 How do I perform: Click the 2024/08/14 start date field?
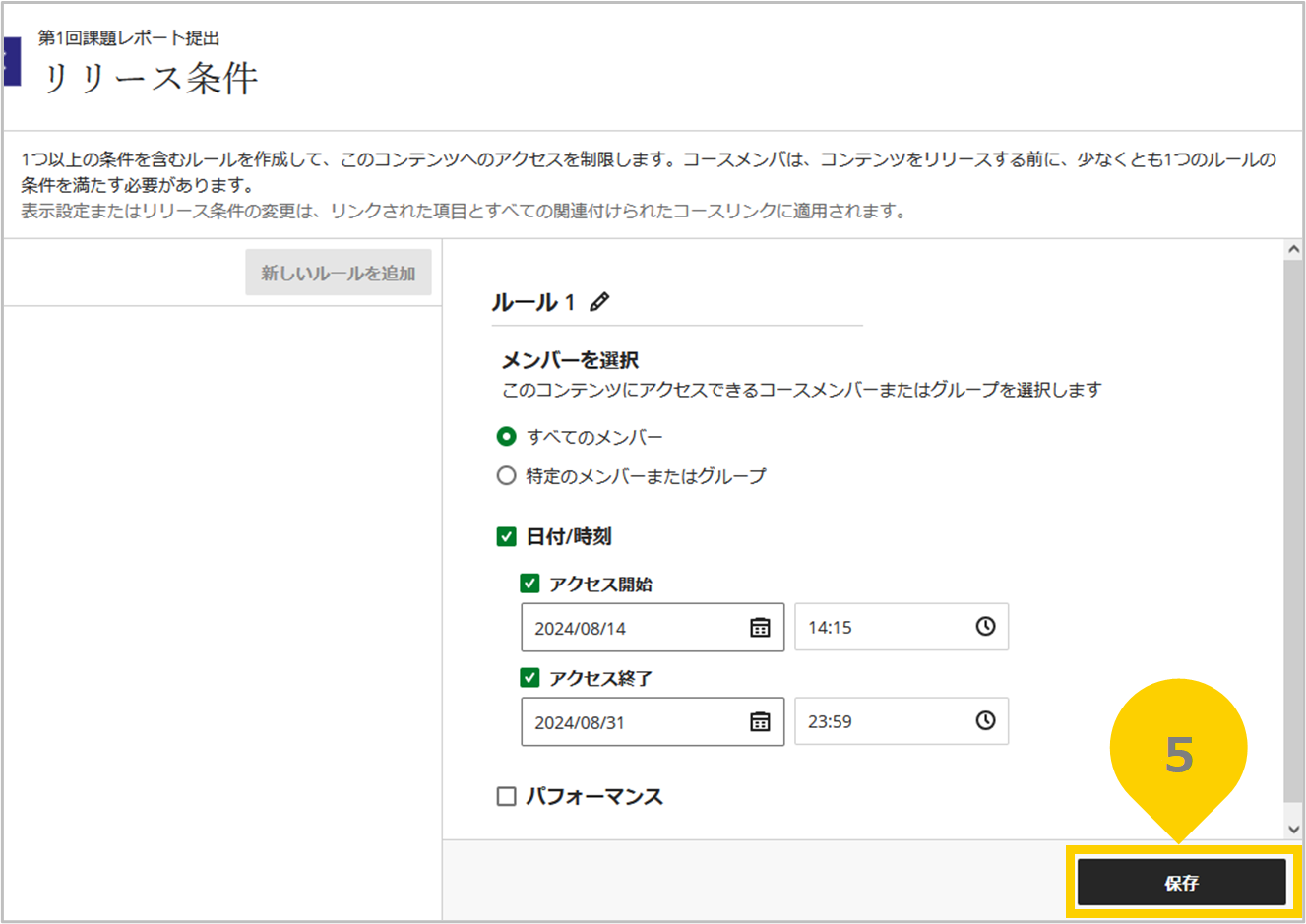pyautogui.click(x=653, y=628)
